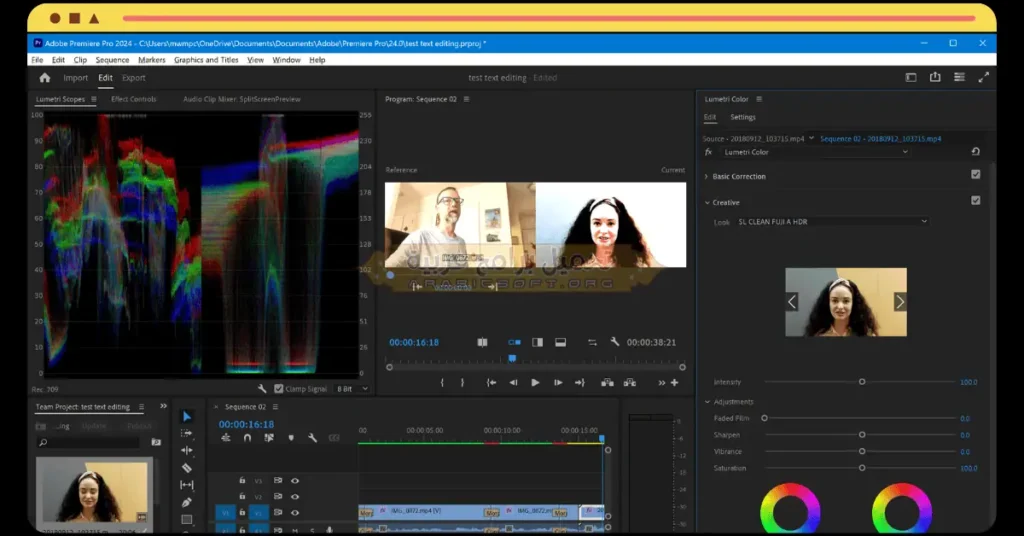
Task: Collapse the Creative section
Action: coord(707,202)
